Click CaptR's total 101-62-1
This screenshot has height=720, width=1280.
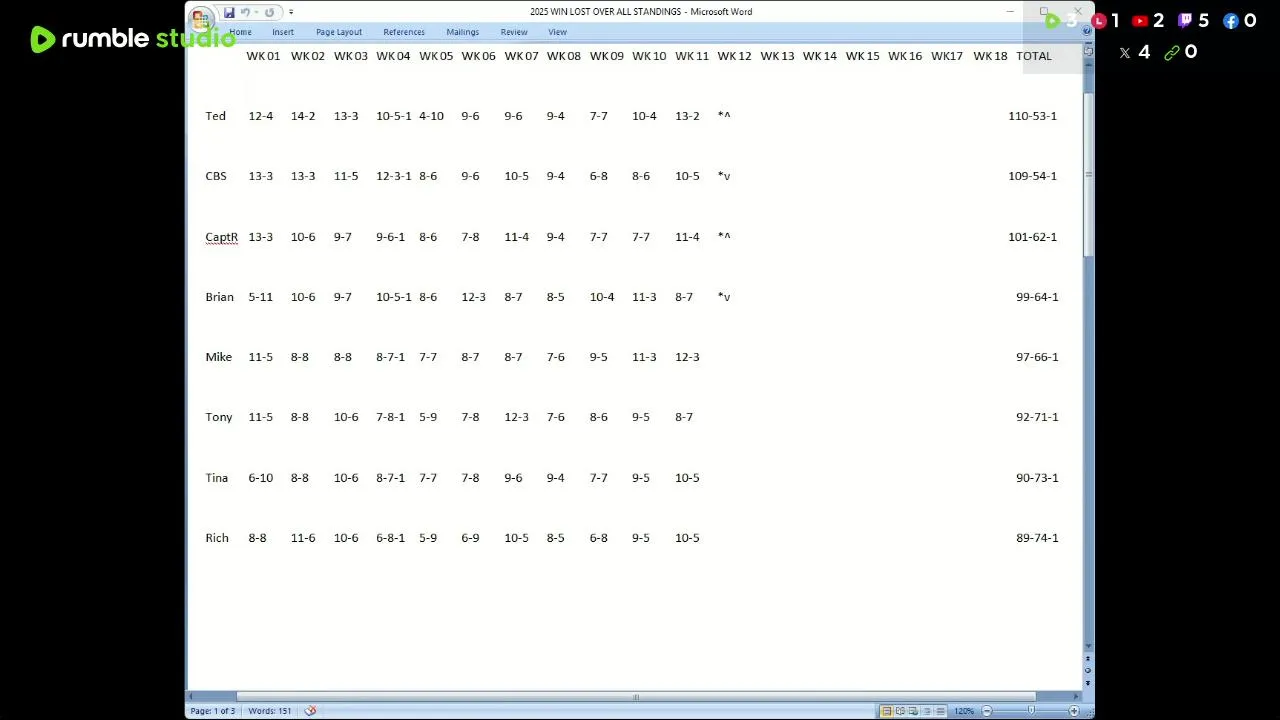(x=1032, y=237)
